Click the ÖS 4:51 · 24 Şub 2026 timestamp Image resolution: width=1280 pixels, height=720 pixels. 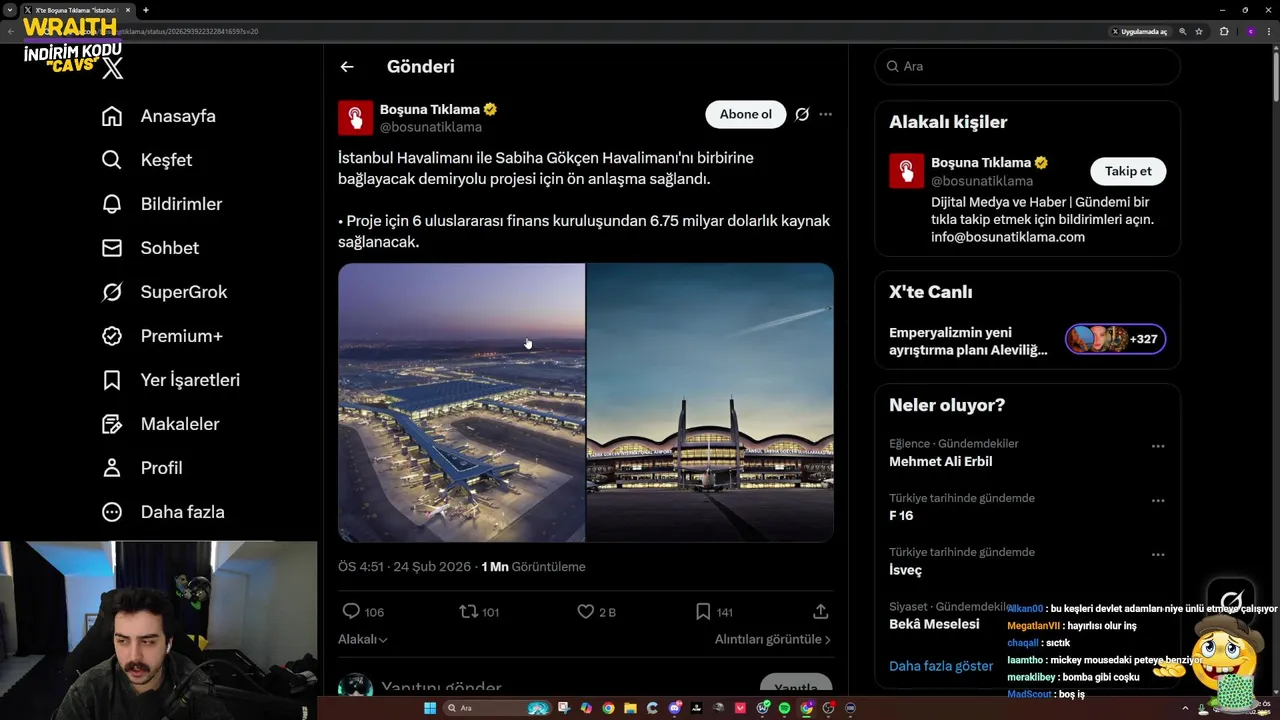pyautogui.click(x=404, y=567)
